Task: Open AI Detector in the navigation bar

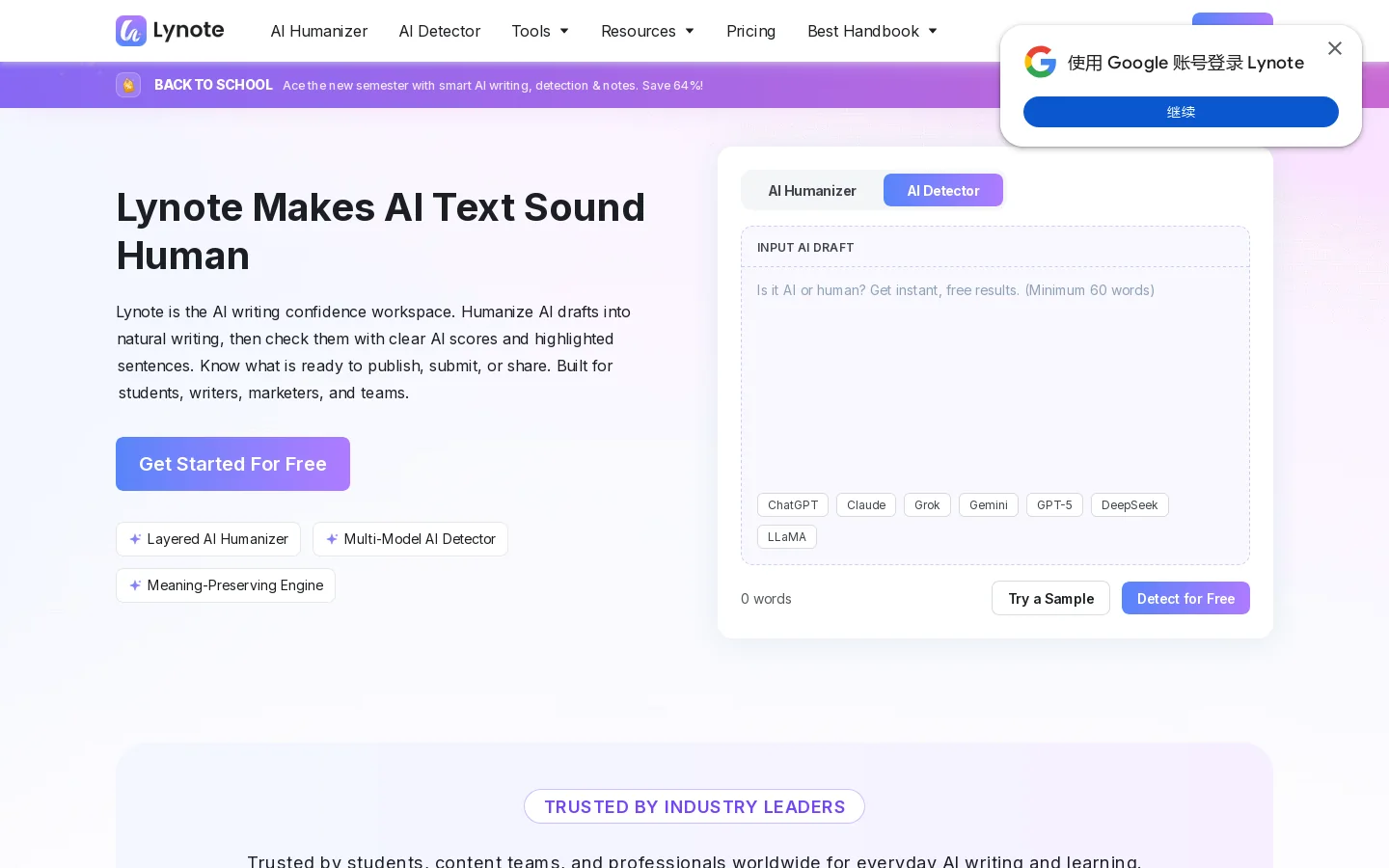Action: [x=440, y=31]
